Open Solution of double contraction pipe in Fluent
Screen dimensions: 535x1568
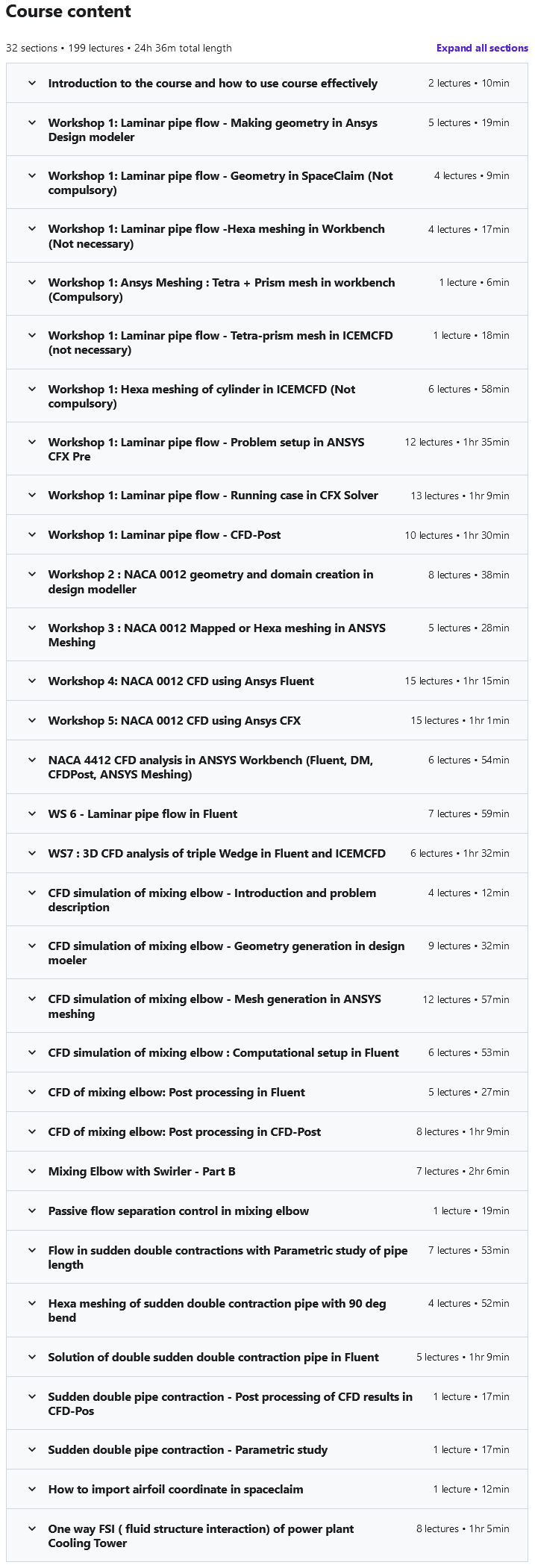(32, 1357)
